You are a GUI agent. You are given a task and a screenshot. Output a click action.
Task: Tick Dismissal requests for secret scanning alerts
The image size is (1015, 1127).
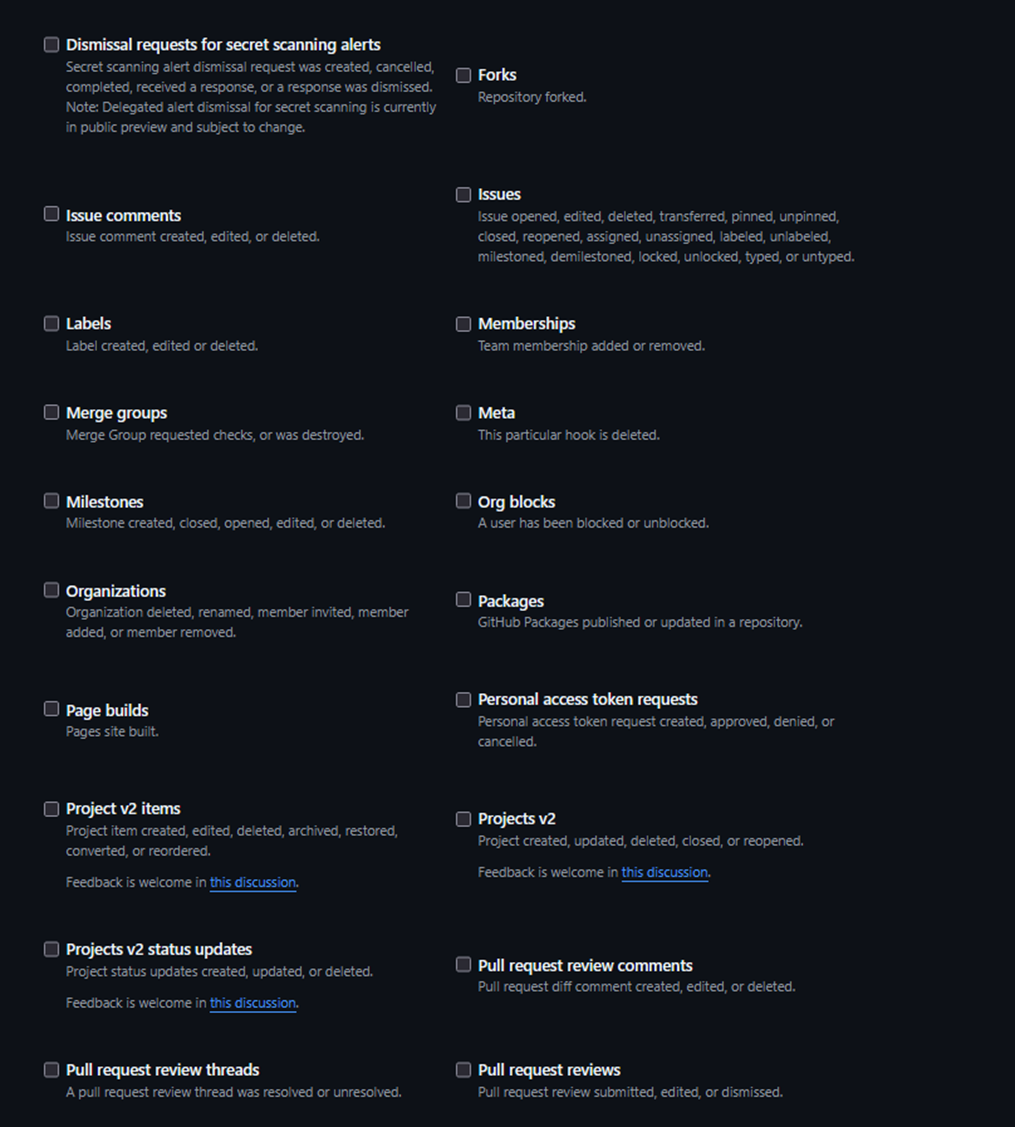point(51,45)
